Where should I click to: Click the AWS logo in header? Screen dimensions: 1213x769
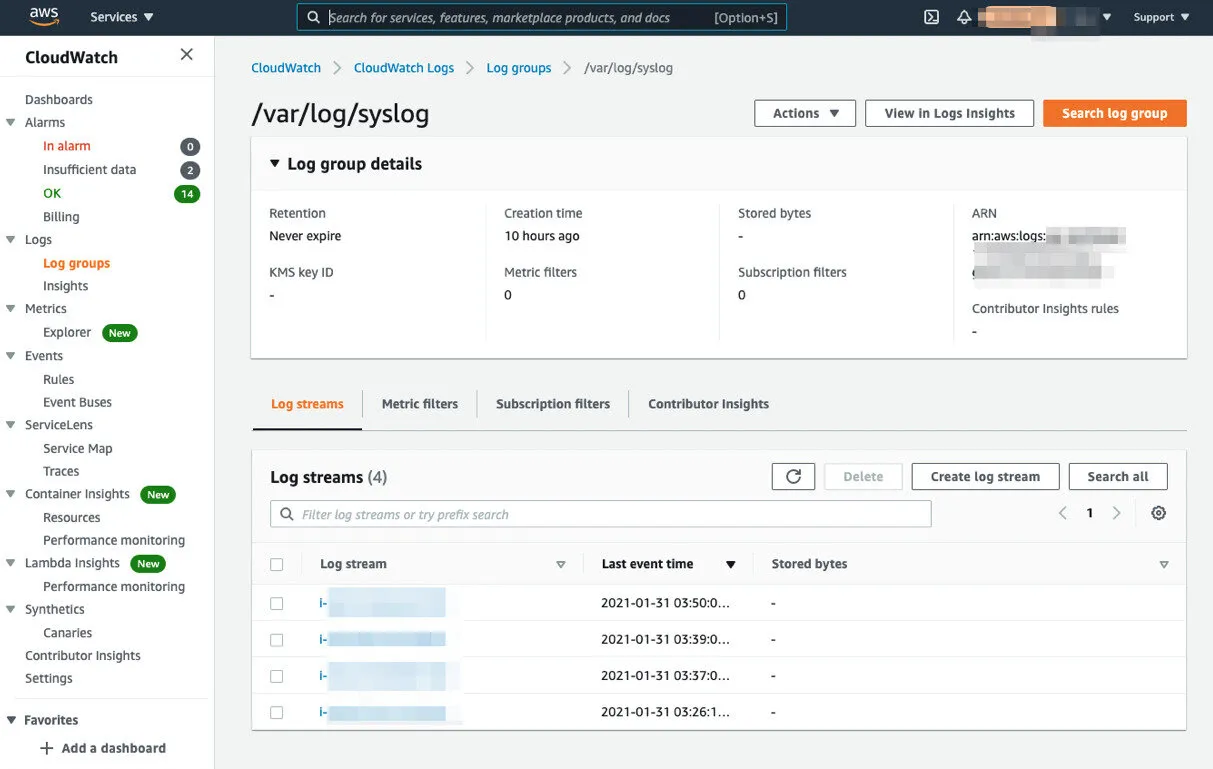click(x=43, y=17)
